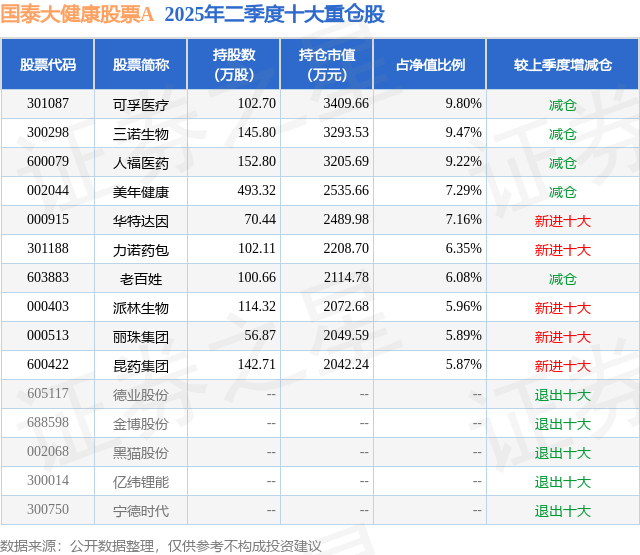Viewport: 640px width, 555px height.
Task: Click market value 2072.68
Action: tap(346, 306)
